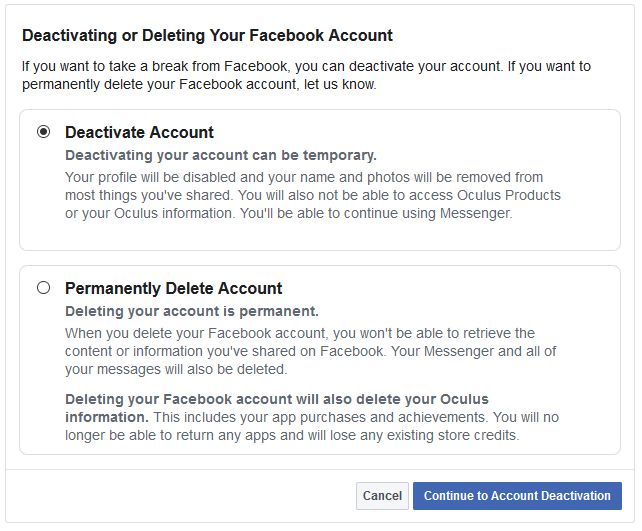The height and width of the screenshot is (531, 642).
Task: Click "Deleting your account is permanent" text
Action: tap(191, 311)
